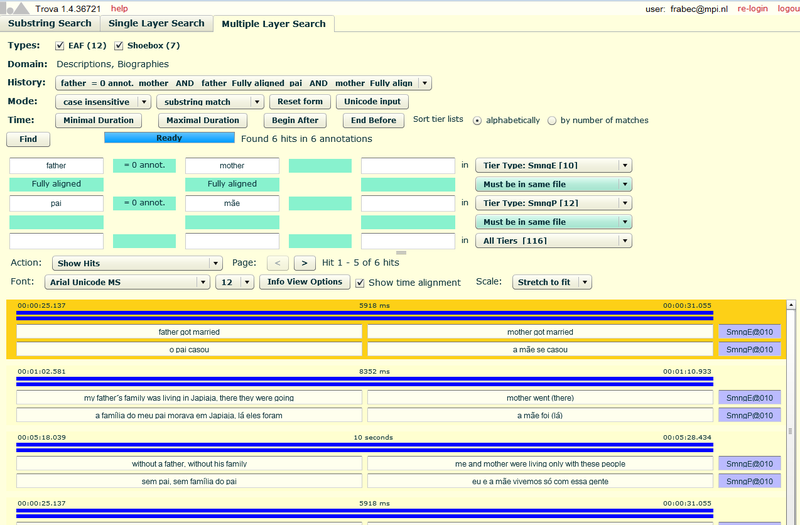Viewport: 800px width, 525px height.
Task: Select annotation 'without a father, without his family'
Action: point(189,464)
